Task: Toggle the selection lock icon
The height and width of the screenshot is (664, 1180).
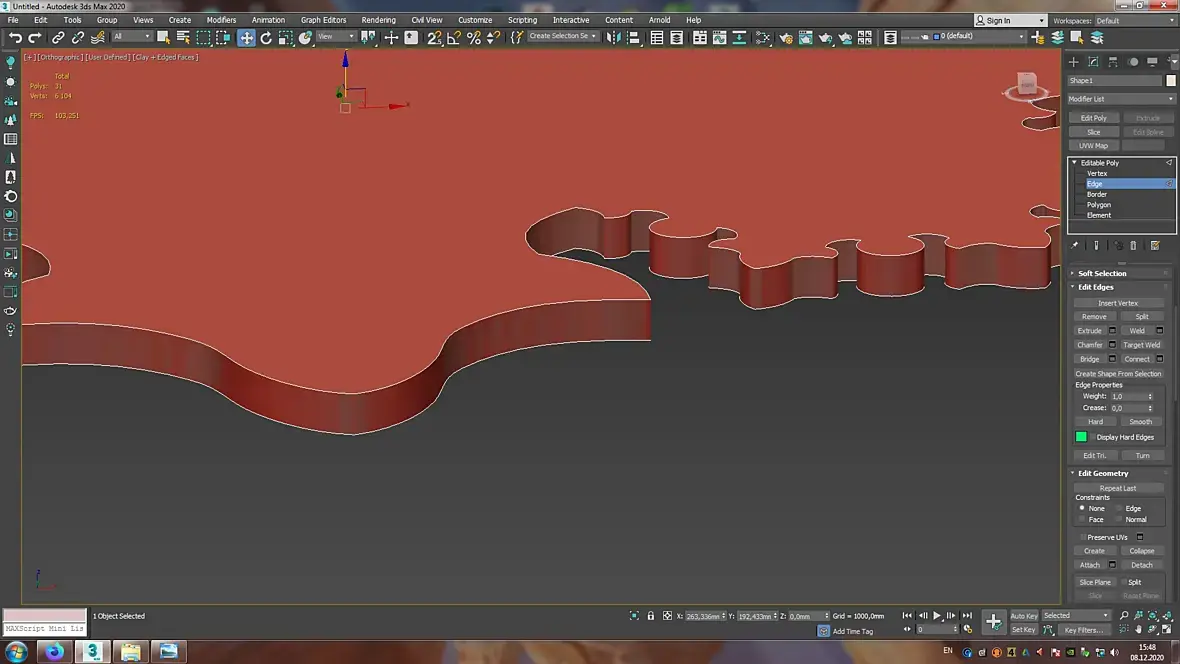Action: pyautogui.click(x=651, y=616)
